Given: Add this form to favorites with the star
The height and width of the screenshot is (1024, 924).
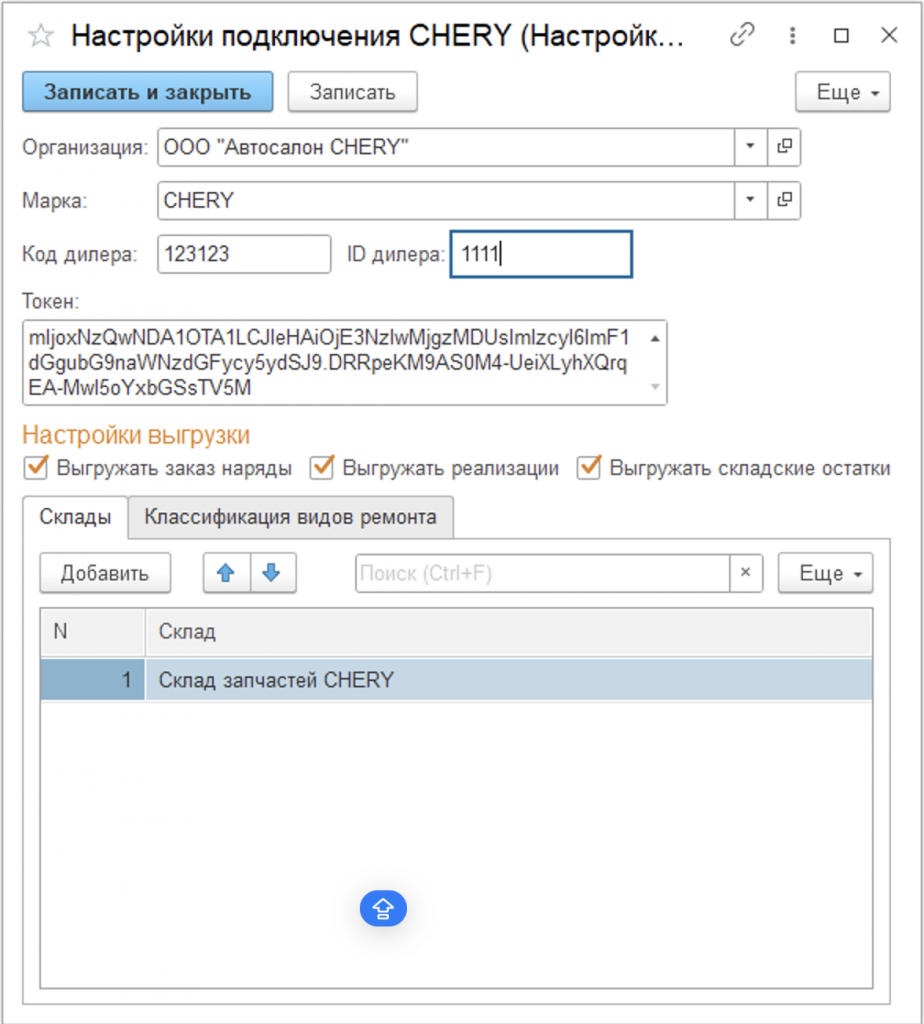Looking at the screenshot, I should point(40,35).
